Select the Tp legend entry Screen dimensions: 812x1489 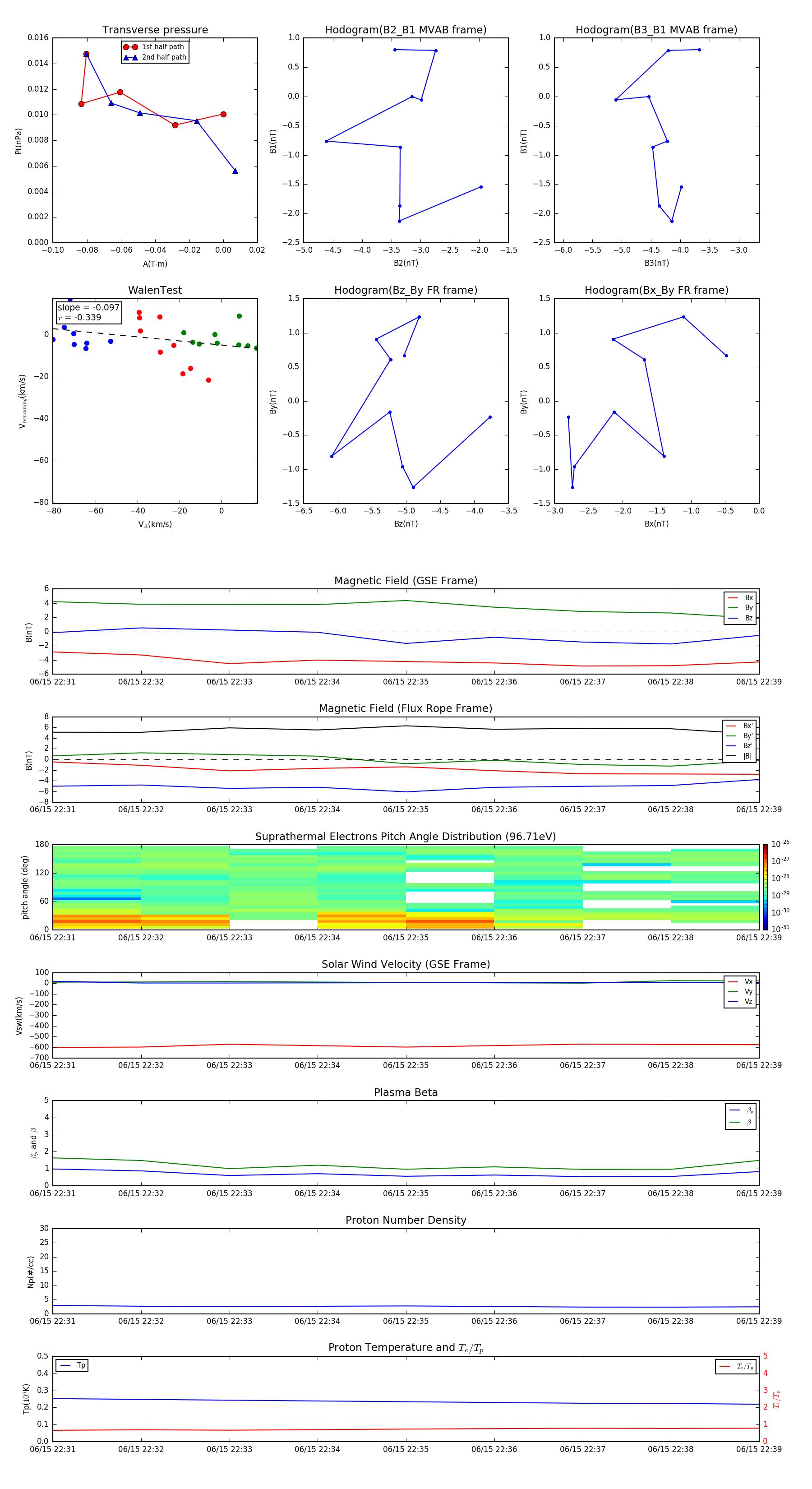pyautogui.click(x=72, y=1365)
